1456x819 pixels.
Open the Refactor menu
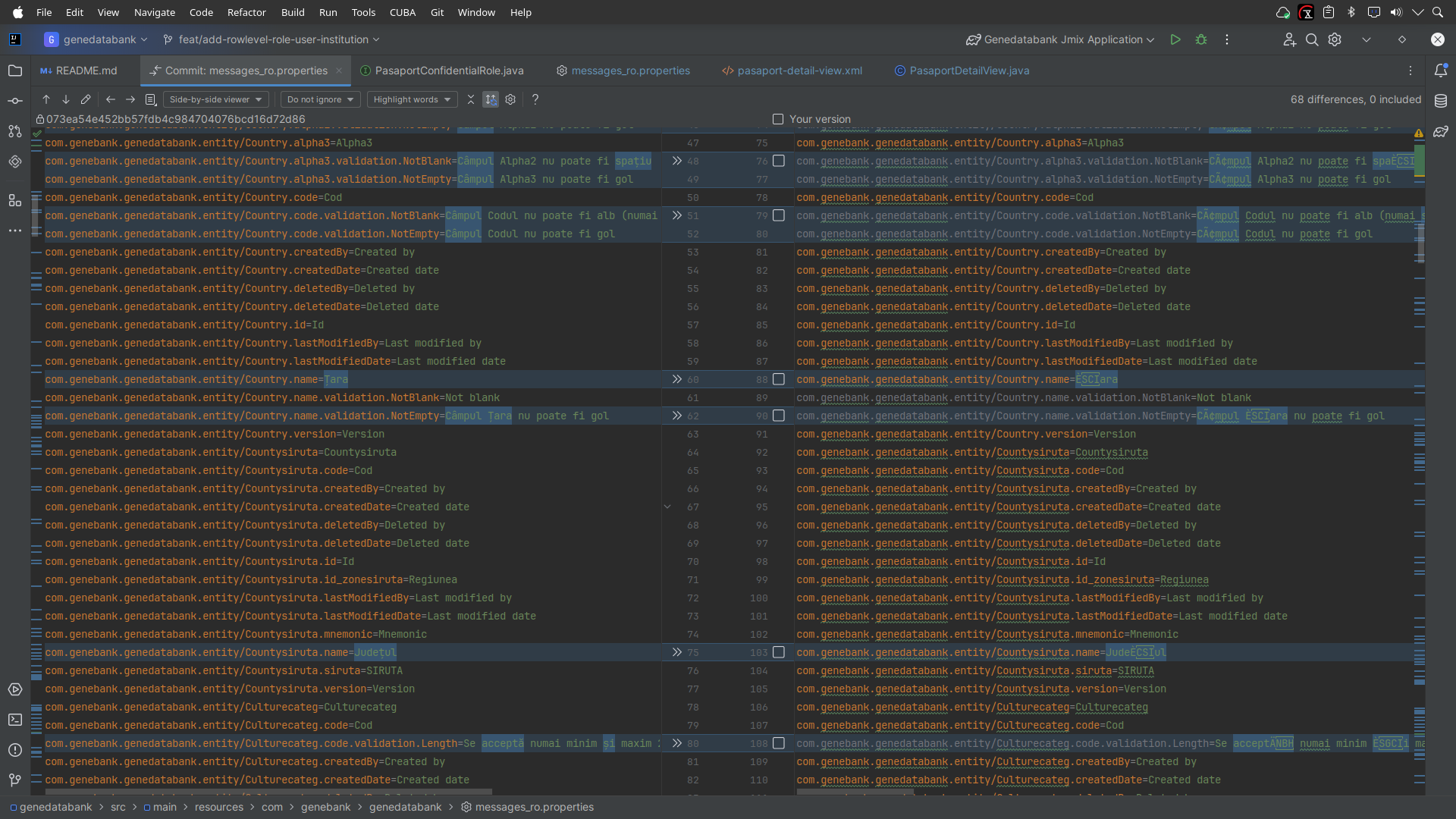tap(246, 12)
